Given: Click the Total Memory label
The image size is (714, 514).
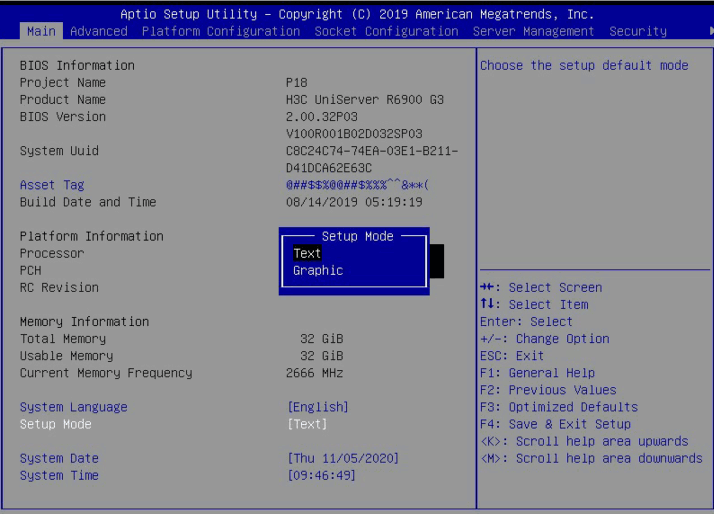Looking at the screenshot, I should (63, 339).
